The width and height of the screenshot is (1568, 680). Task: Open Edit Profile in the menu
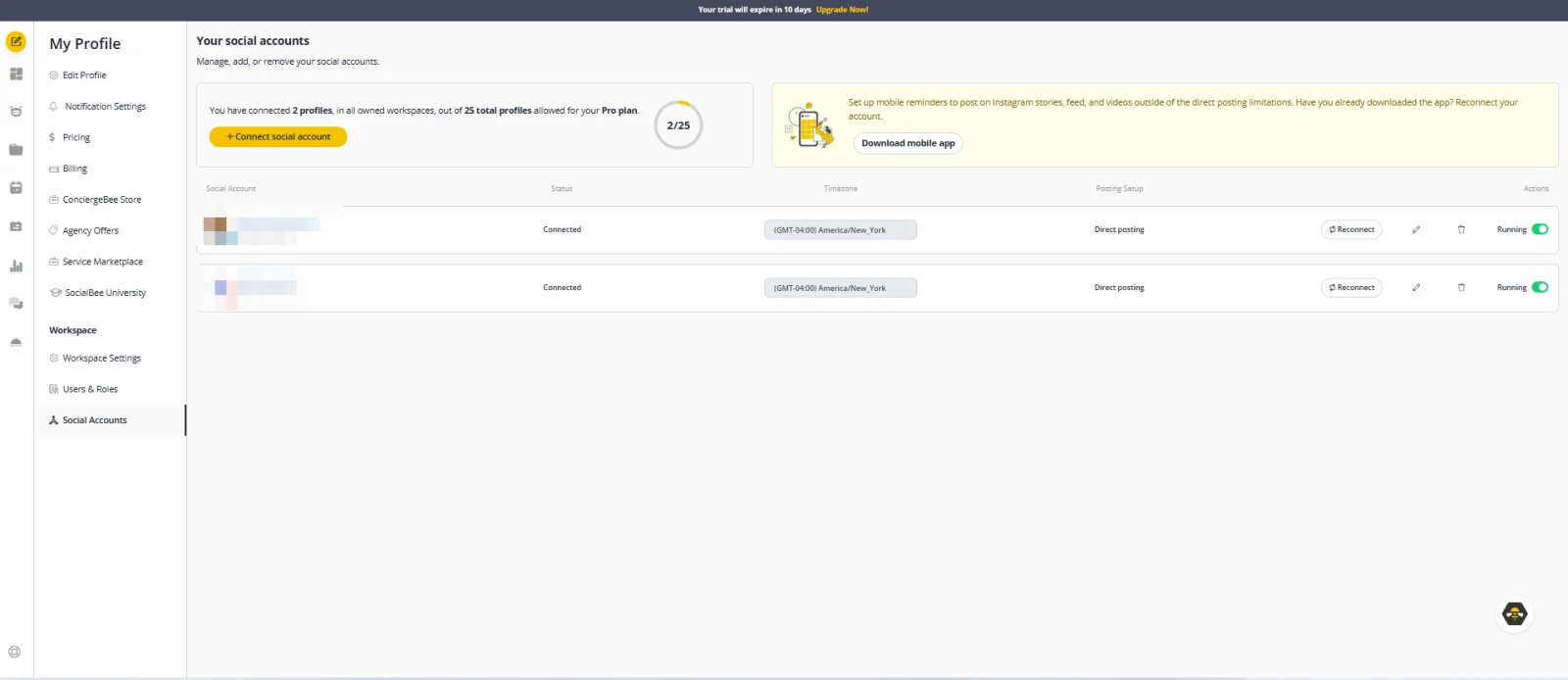84,75
